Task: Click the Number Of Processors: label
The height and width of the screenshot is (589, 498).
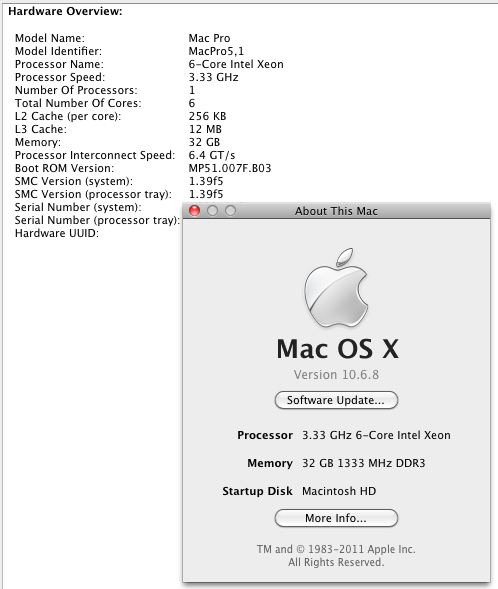Action: [76, 90]
